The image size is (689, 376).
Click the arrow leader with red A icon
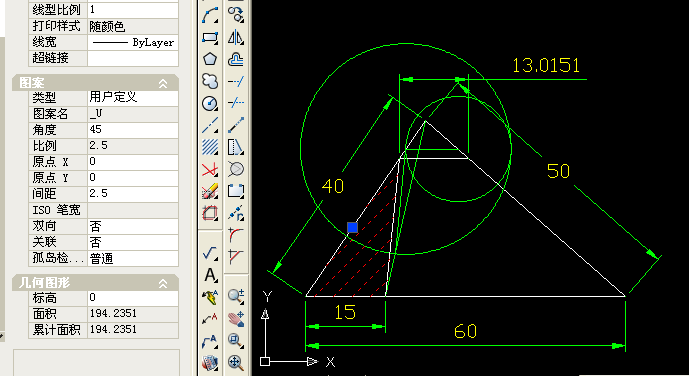(x=210, y=319)
